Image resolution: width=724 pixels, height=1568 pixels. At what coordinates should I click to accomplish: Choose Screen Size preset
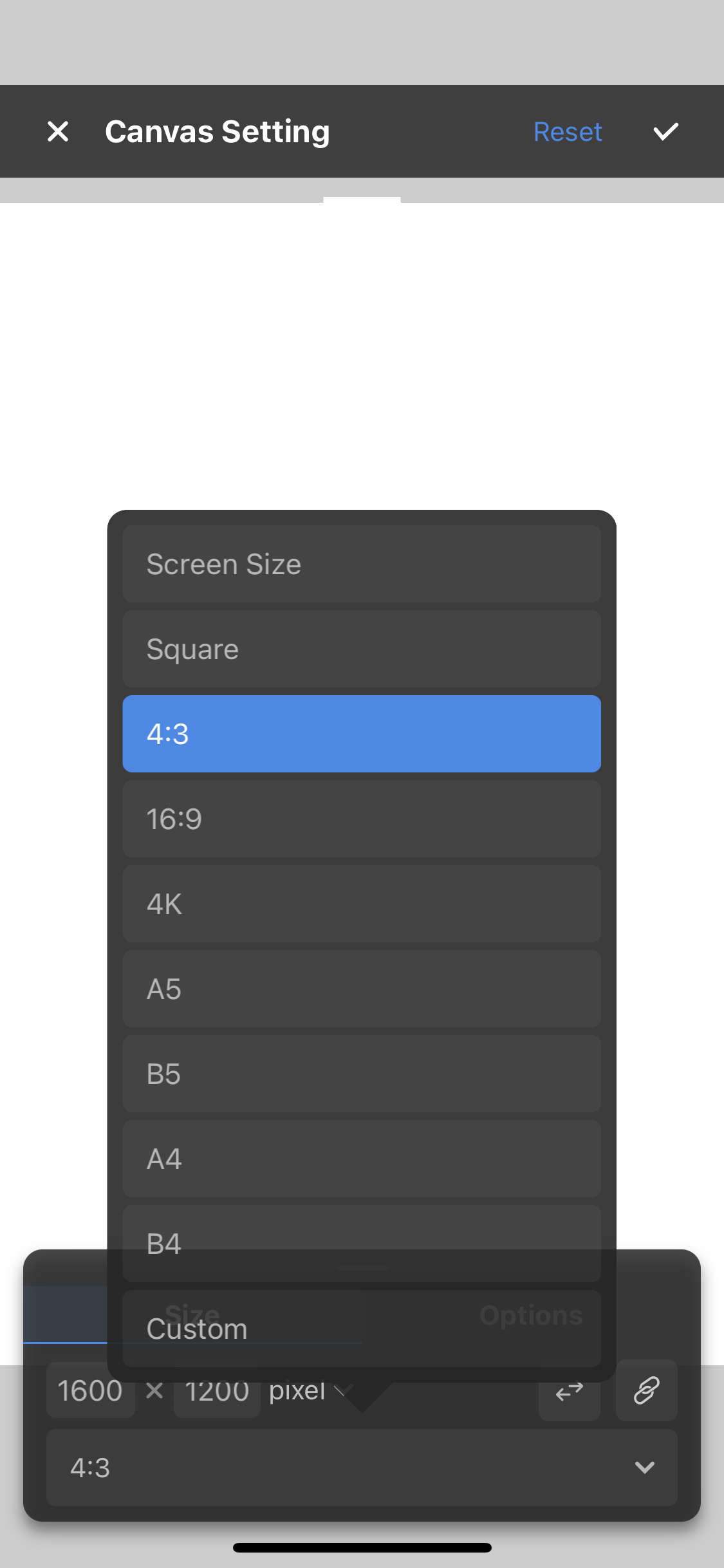(362, 564)
